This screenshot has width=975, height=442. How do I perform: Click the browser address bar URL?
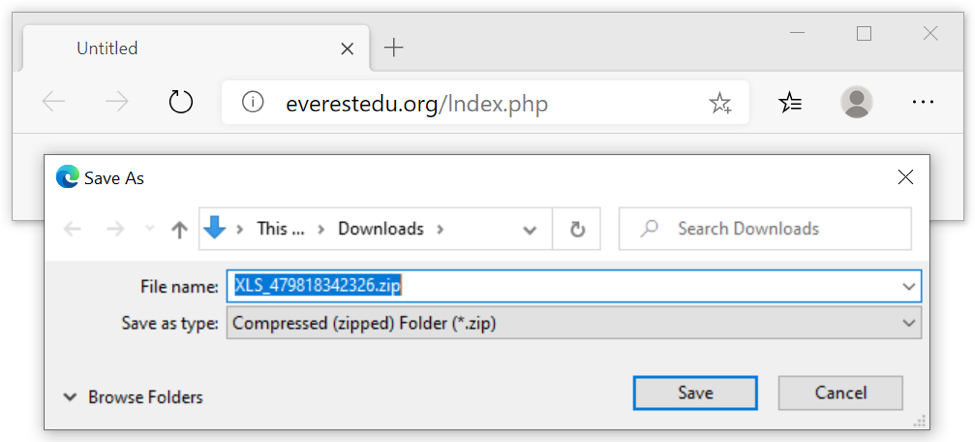point(416,103)
